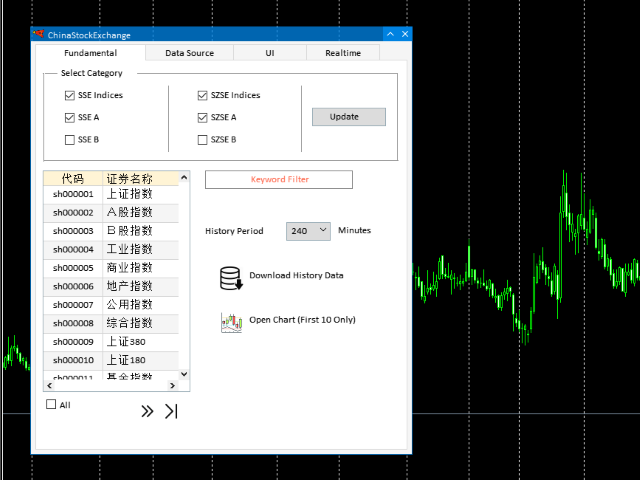The height and width of the screenshot is (480, 640).
Task: Click the 证券名称 column header
Action: coord(129,179)
